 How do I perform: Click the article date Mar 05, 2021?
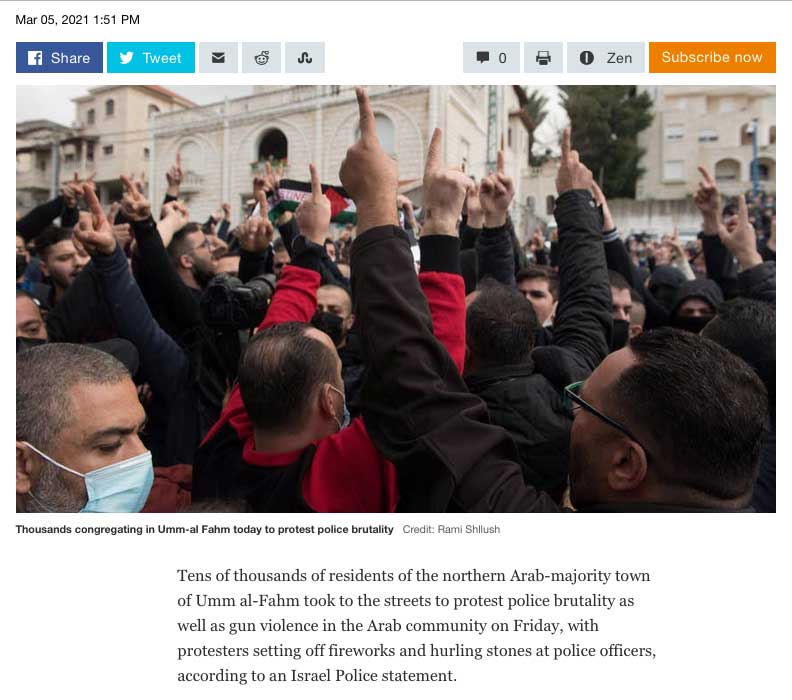pos(77,20)
